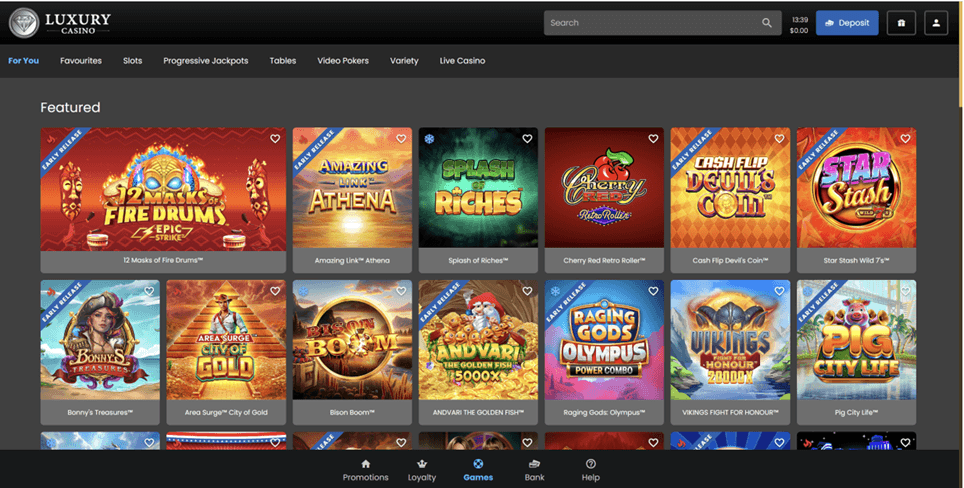Open the Variety tab

coord(404,60)
